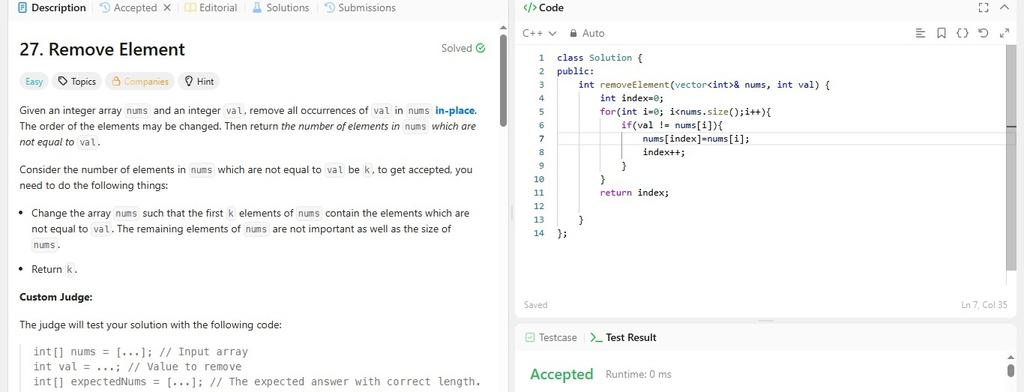
Task: Reset code with the revert arrow icon
Action: (x=984, y=33)
